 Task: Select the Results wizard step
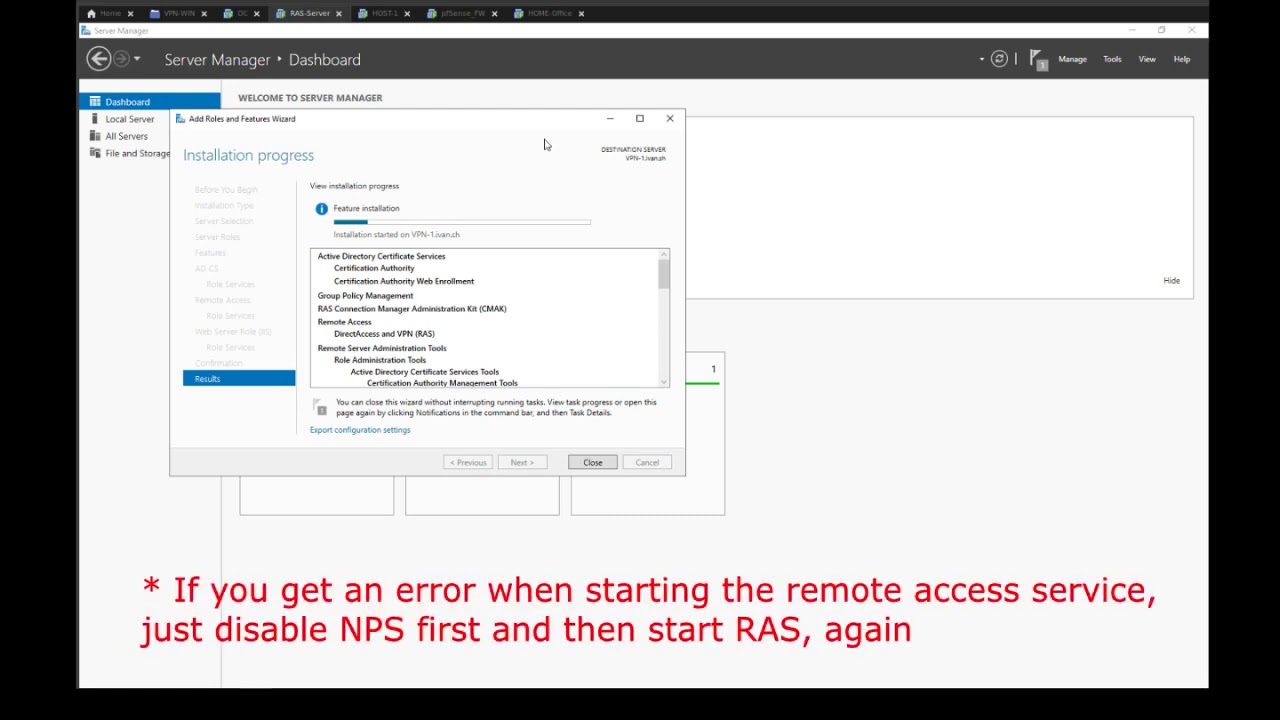[x=239, y=378]
